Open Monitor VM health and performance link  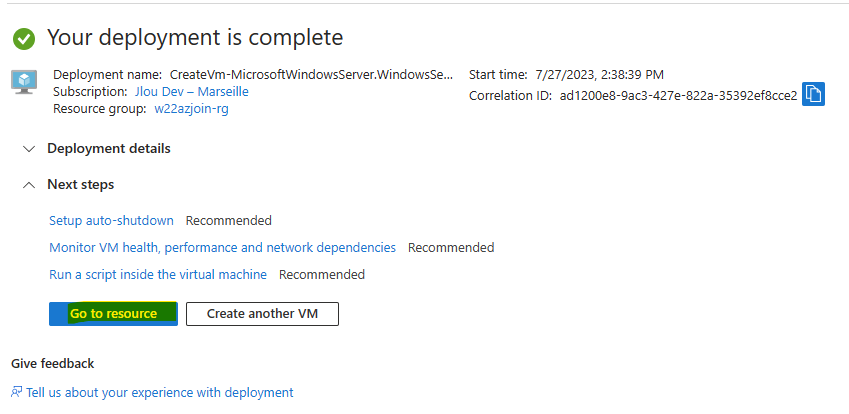[x=223, y=247]
